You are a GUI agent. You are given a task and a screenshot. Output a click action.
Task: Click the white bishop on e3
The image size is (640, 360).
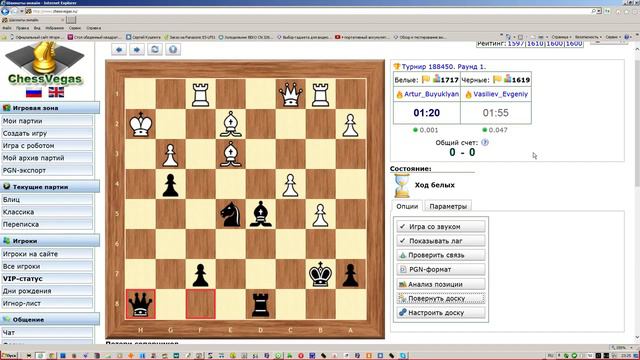point(231,154)
